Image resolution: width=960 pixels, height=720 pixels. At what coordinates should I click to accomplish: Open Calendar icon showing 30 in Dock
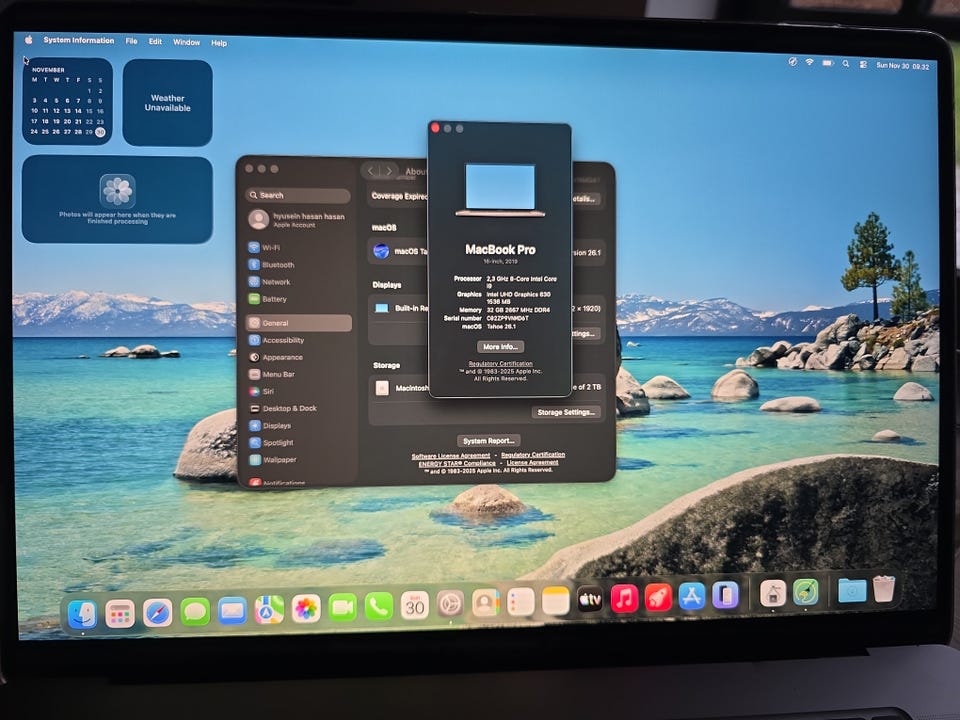click(415, 606)
